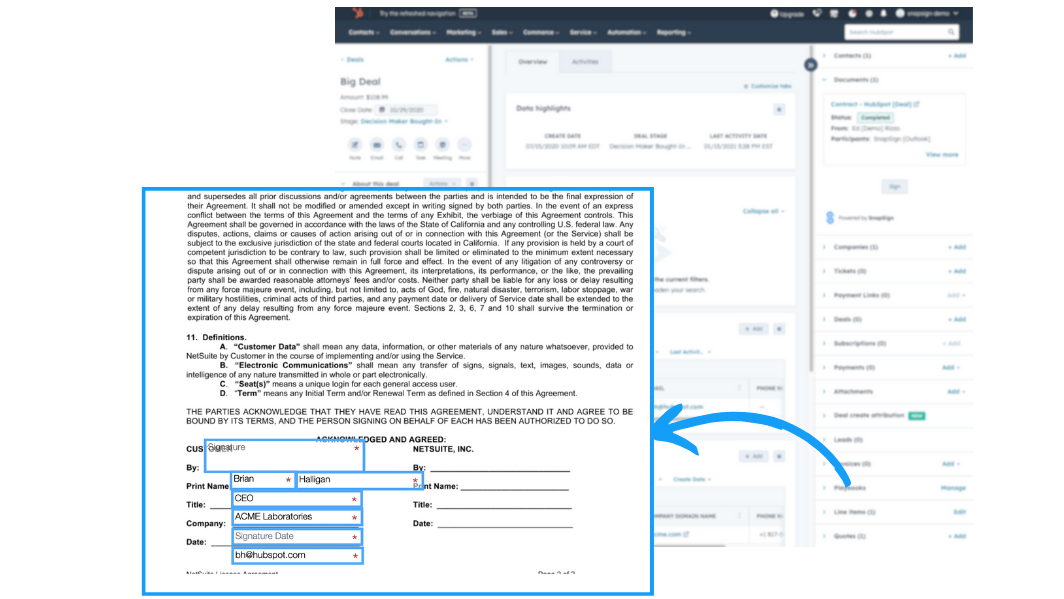Screen dimensions: 1064x599
Task: Open the Marketing navigation menu
Action: pos(463,33)
